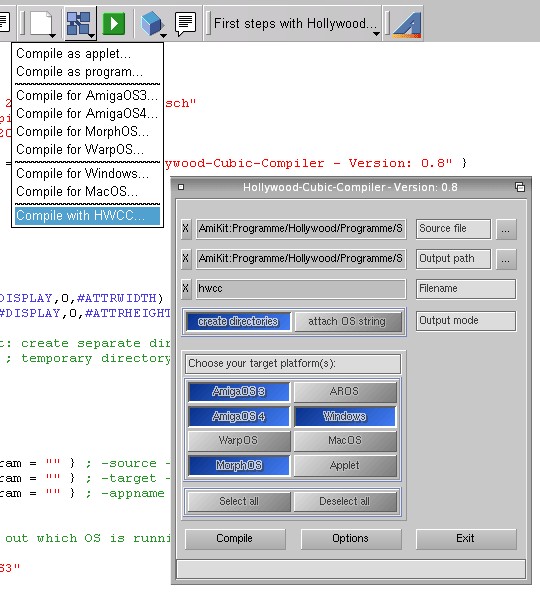This screenshot has height=595, width=540.
Task: Open the Options button
Action: pyautogui.click(x=351, y=538)
